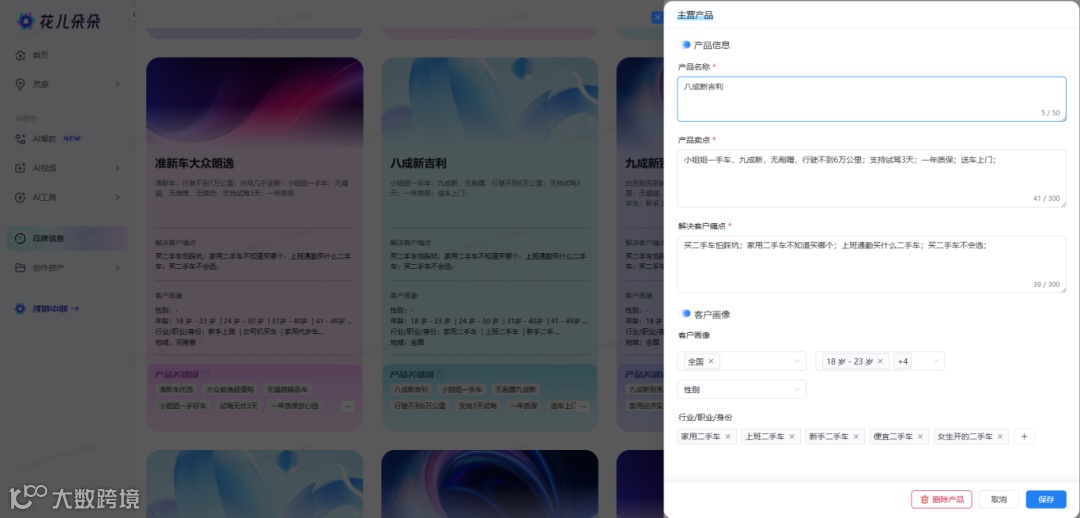
Task: Open 灵感 menu item
Action: click(67, 84)
